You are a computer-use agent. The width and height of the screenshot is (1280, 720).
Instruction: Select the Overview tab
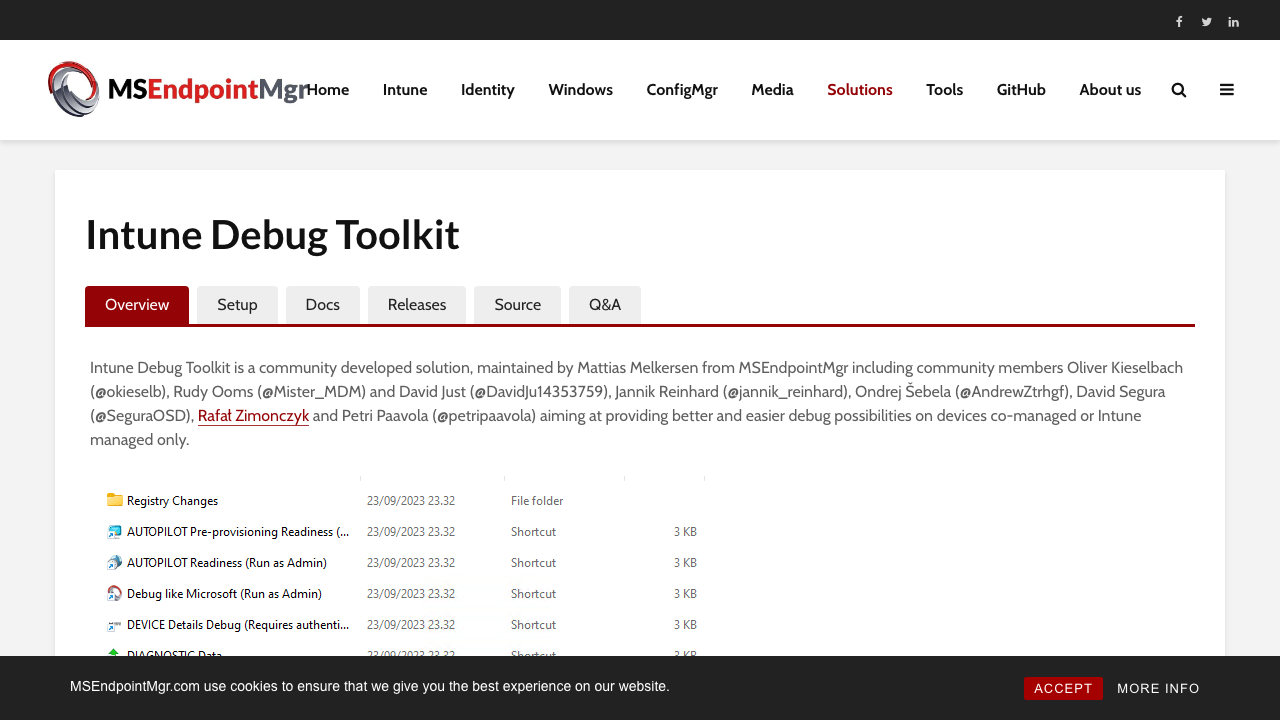(137, 305)
